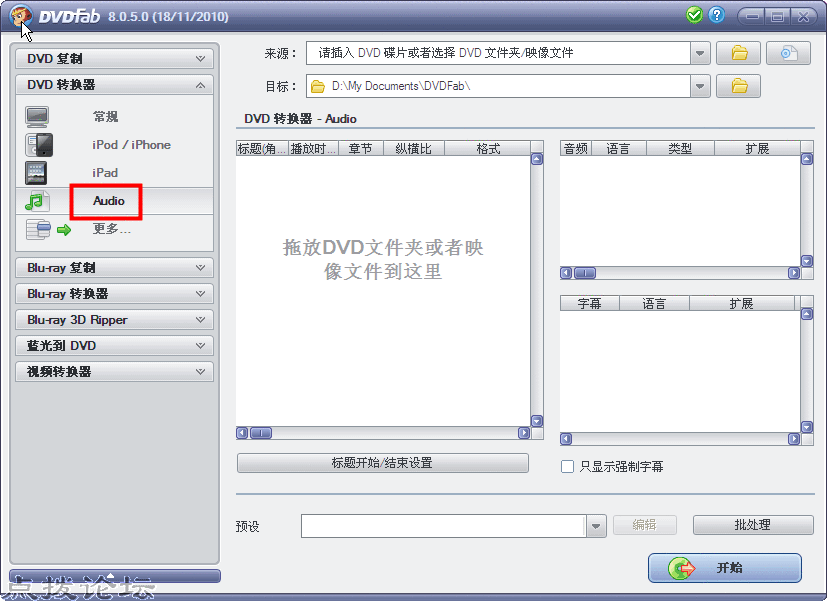Select the iPod / iPhone device icon

tap(39, 145)
